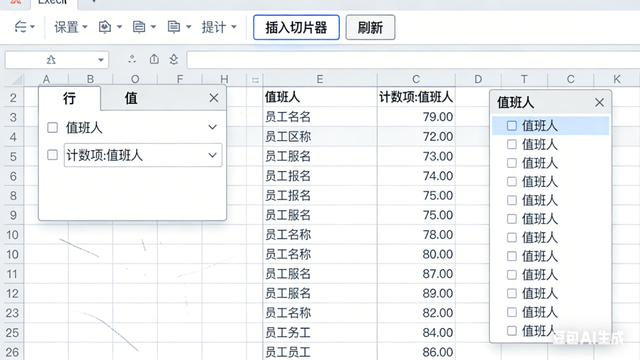
Task: Click the 插入切片器 button
Action: (296, 27)
